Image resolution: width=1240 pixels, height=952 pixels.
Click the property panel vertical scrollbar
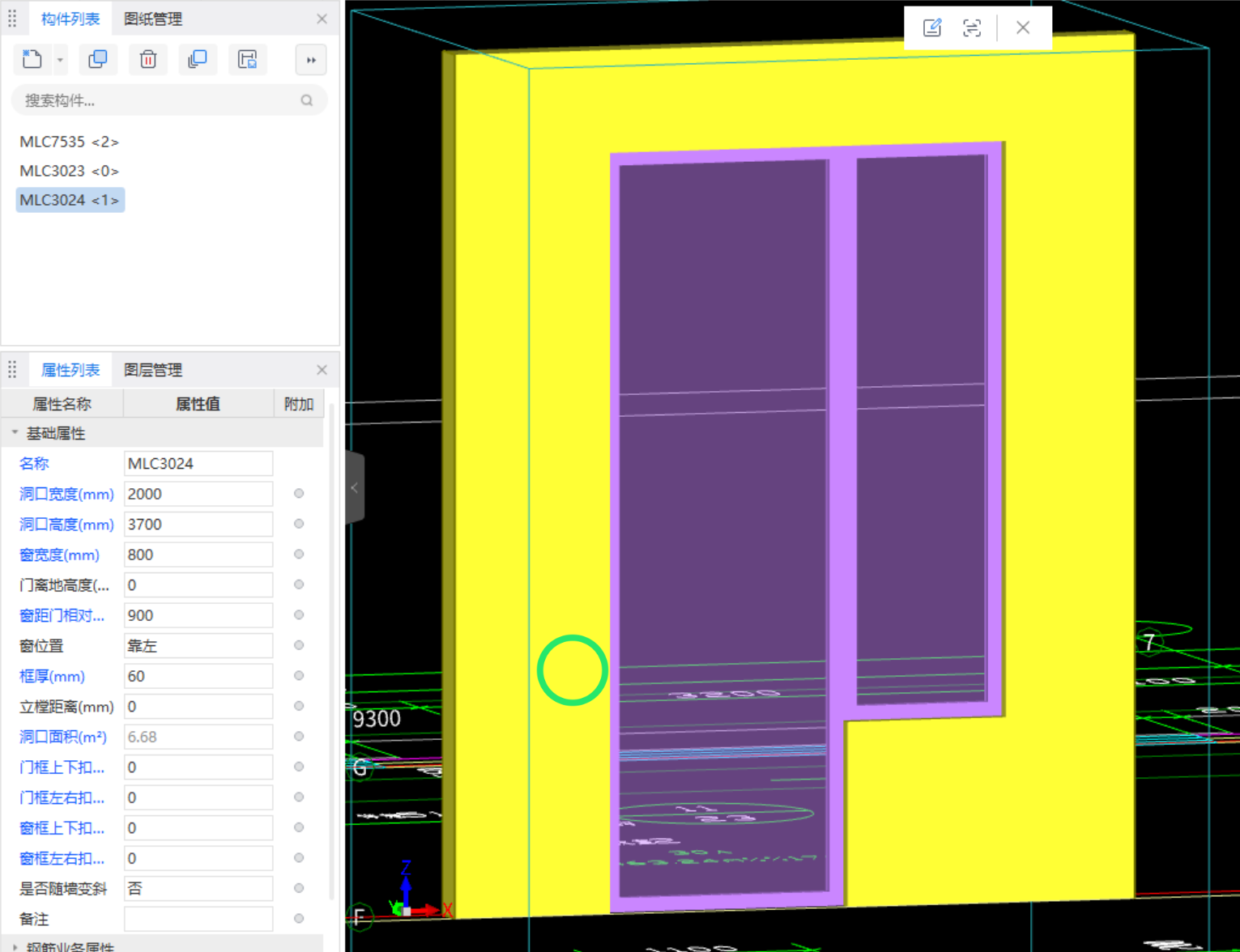coord(331,652)
